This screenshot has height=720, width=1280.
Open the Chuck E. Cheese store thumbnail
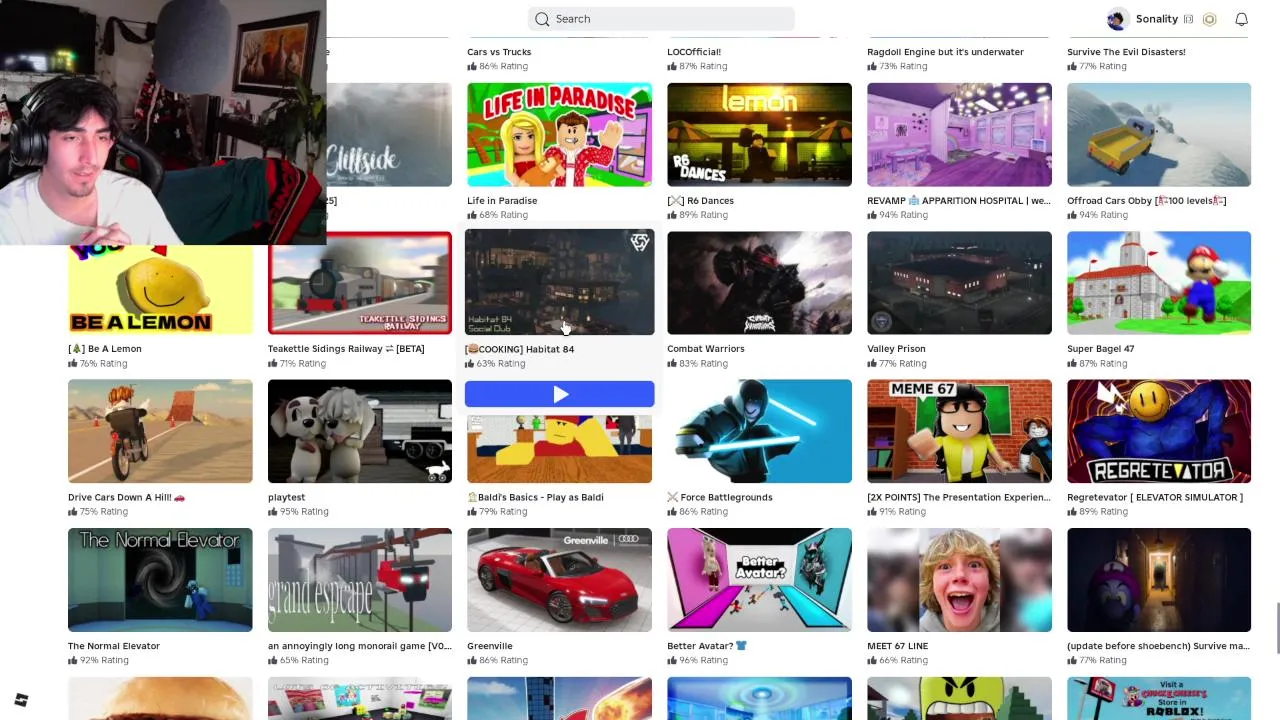pos(1159,698)
